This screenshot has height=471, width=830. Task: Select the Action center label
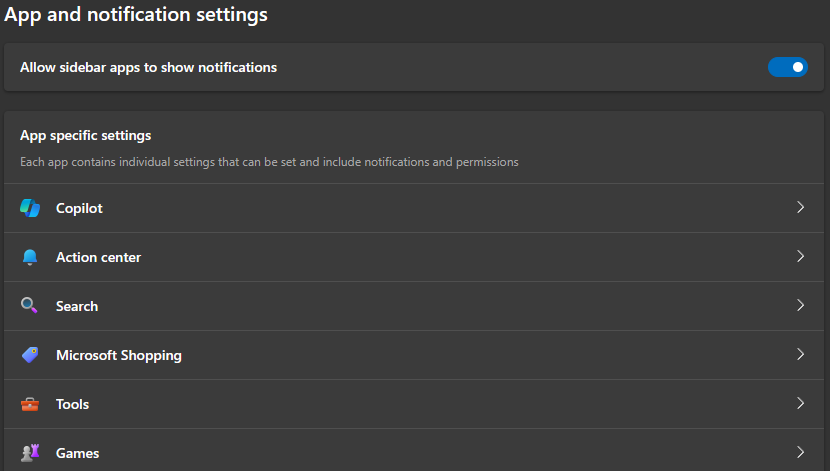pos(98,257)
